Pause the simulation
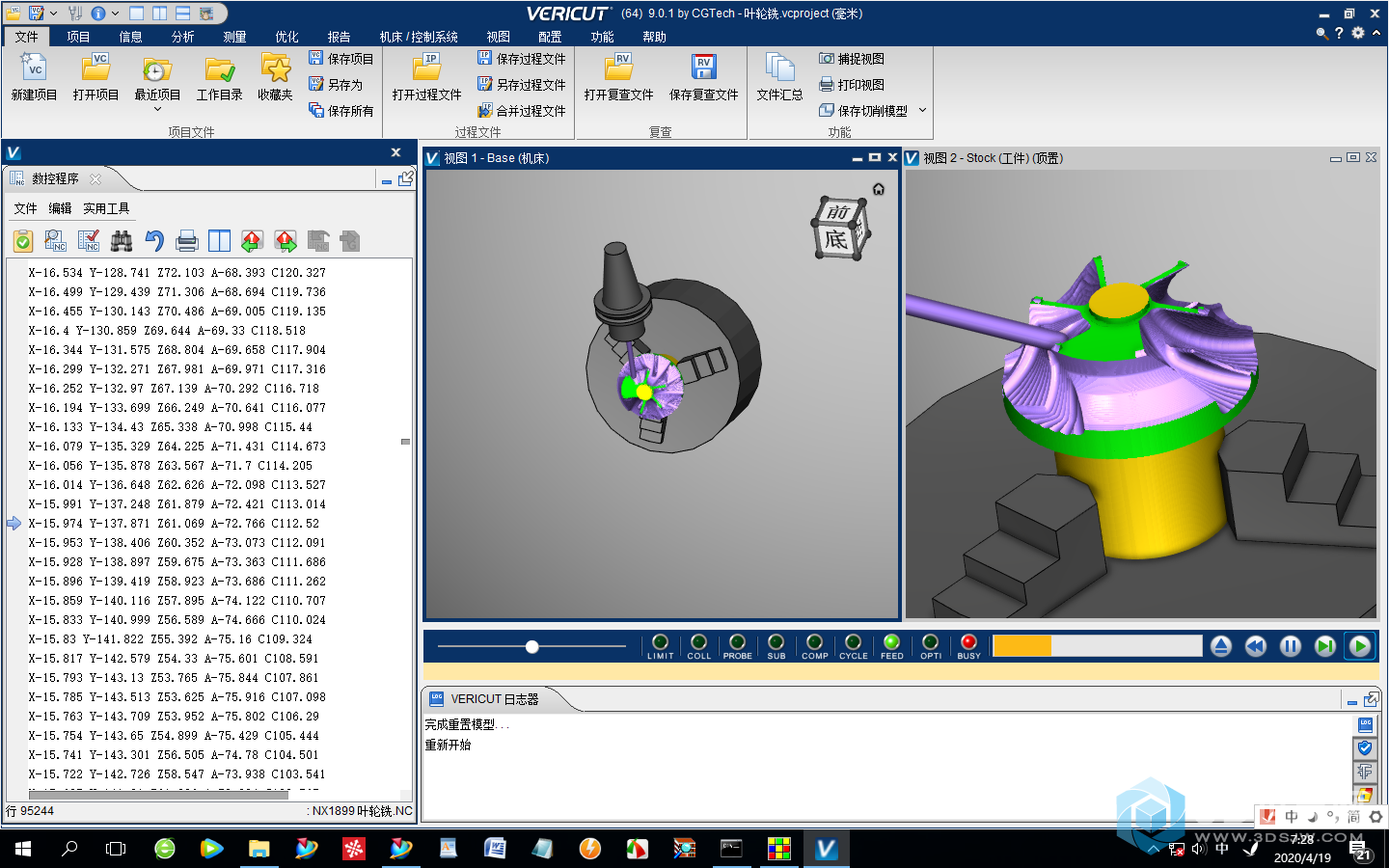1389x868 pixels. pyautogui.click(x=1291, y=646)
